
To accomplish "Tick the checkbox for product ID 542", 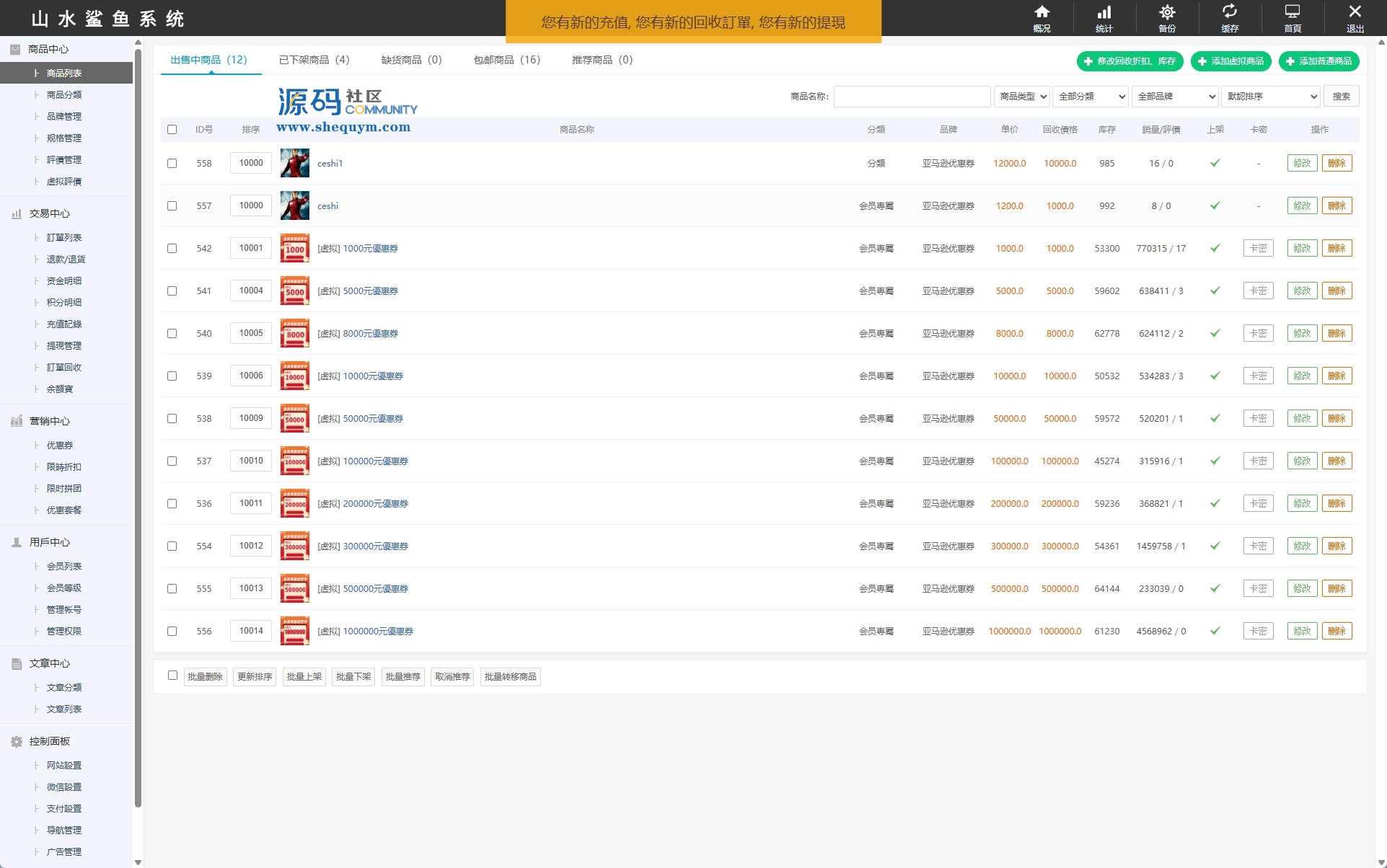I will [x=172, y=248].
